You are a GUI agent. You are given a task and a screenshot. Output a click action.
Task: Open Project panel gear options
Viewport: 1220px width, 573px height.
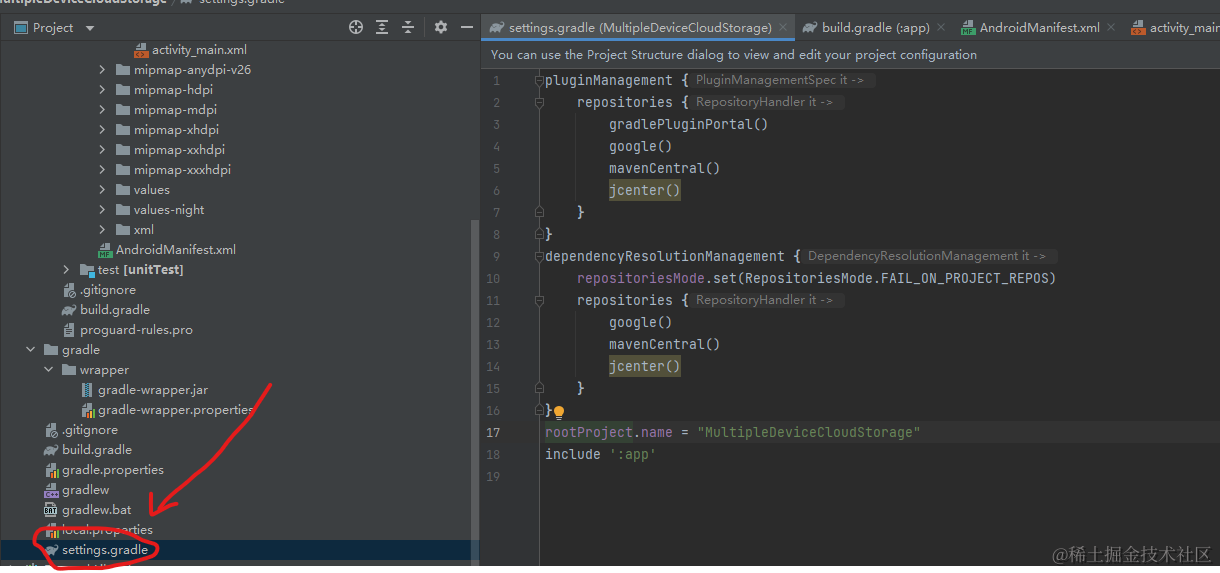(441, 28)
